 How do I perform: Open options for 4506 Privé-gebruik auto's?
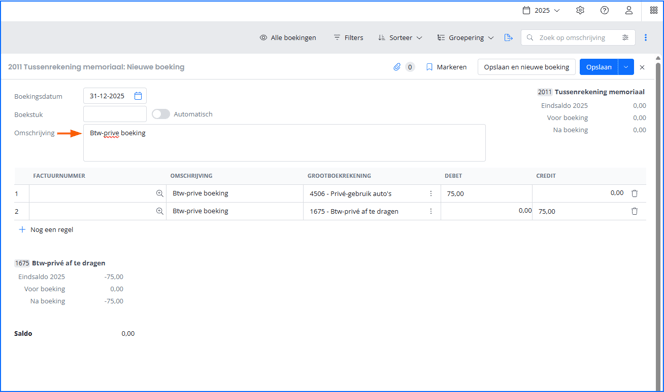pyautogui.click(x=431, y=193)
